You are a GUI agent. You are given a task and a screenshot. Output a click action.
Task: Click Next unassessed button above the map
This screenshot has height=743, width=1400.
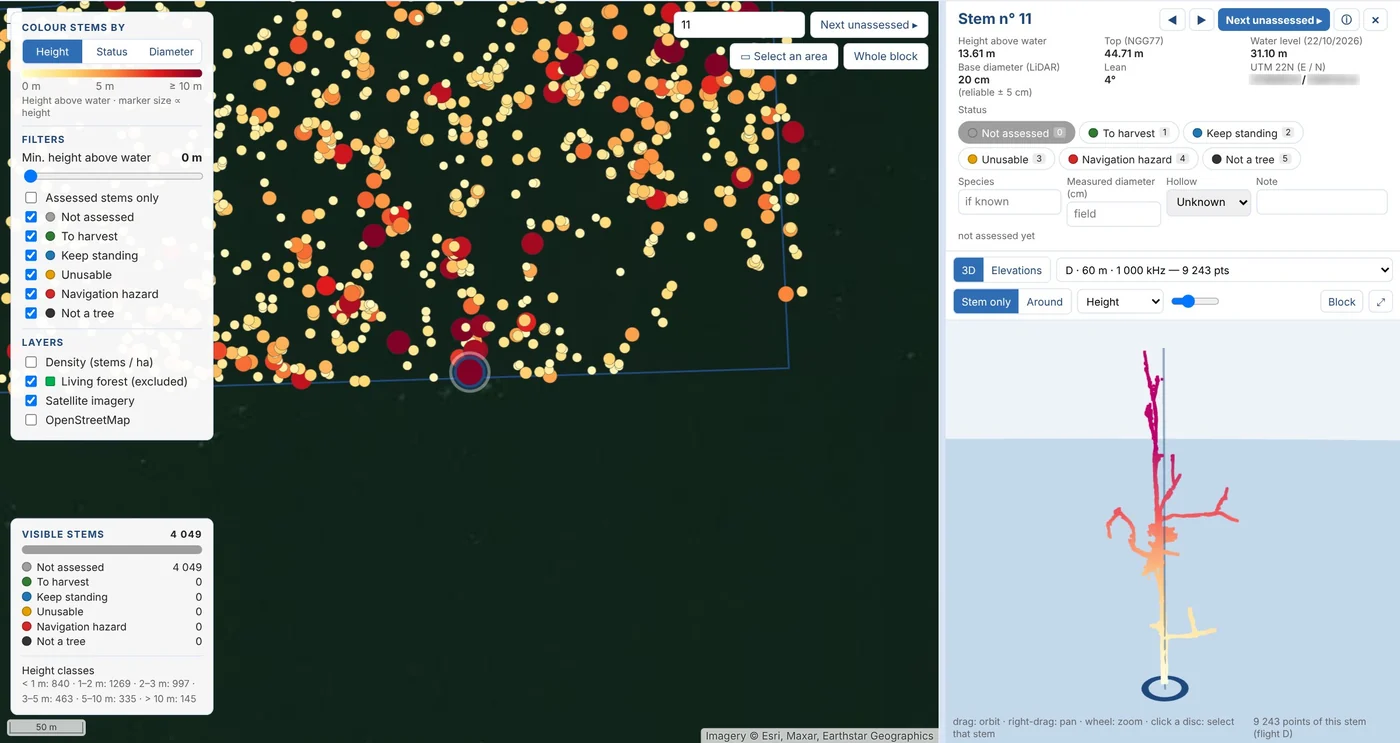click(x=869, y=25)
